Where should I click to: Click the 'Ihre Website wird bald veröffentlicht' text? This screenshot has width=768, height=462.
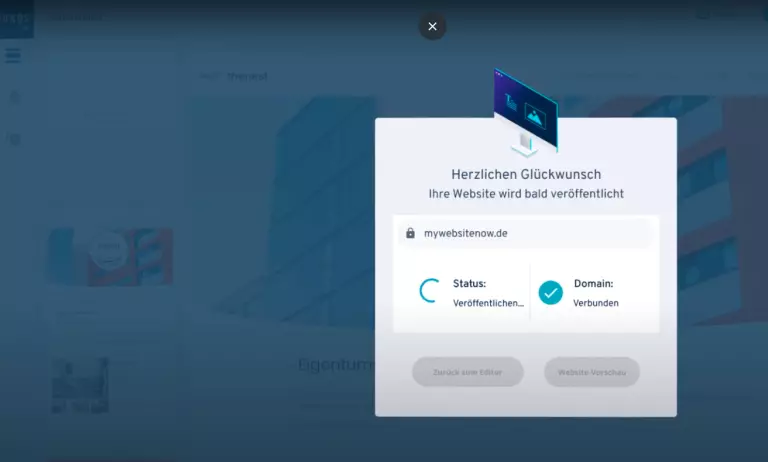(x=526, y=194)
